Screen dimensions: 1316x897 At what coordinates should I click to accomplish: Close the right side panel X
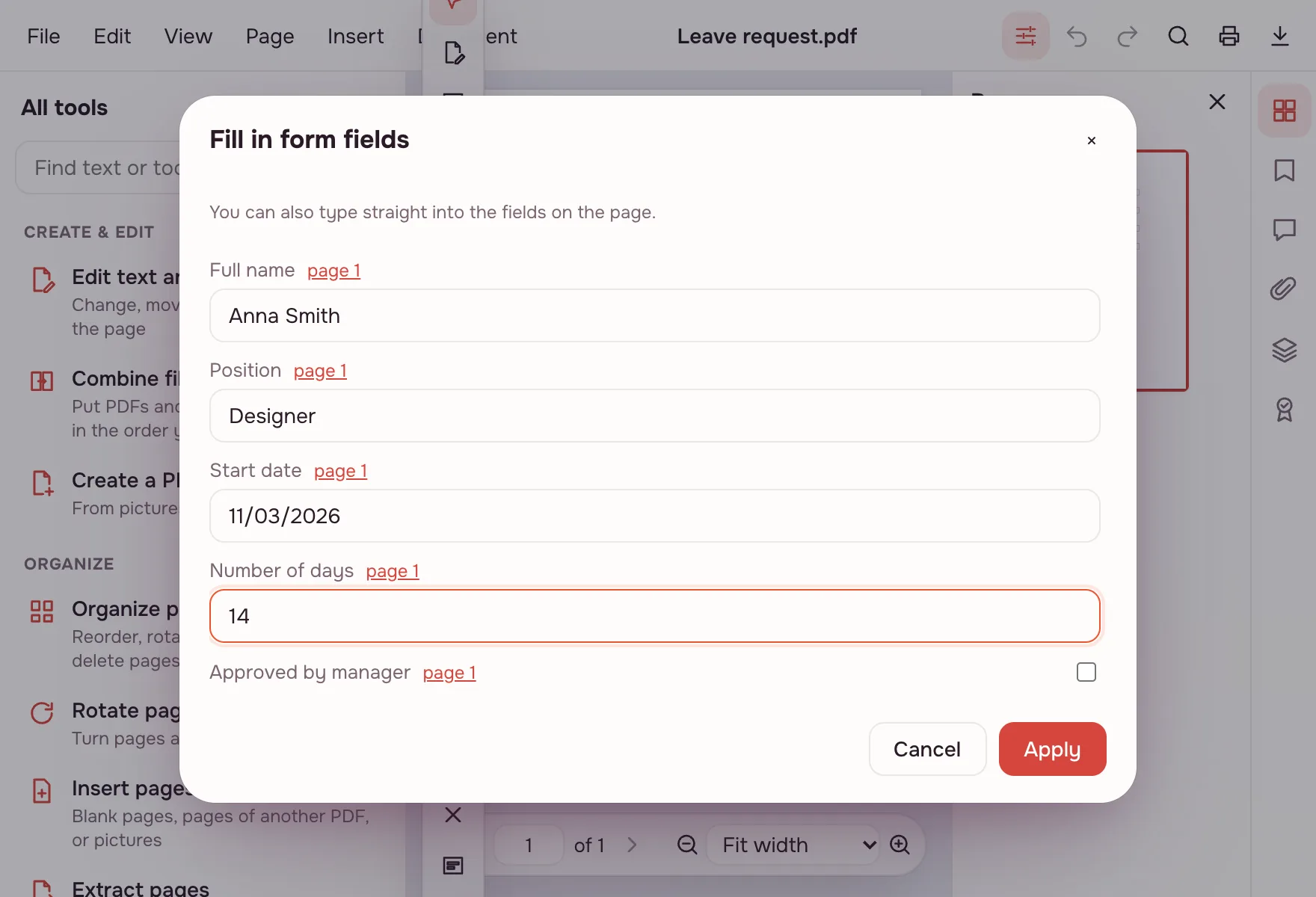(1217, 102)
